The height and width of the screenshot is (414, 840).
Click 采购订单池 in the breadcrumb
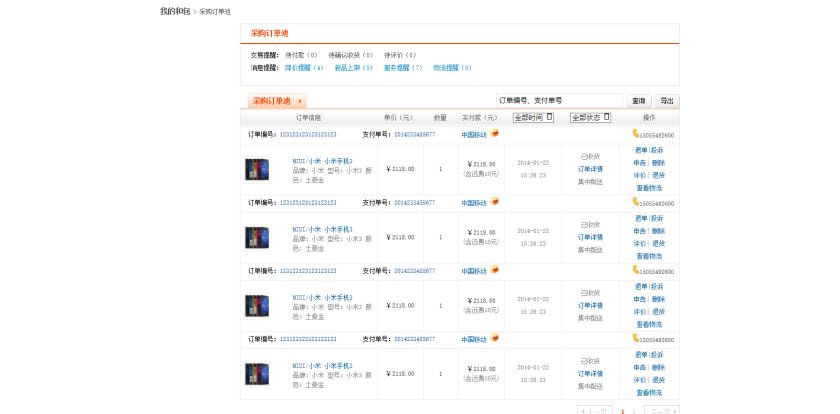215,12
